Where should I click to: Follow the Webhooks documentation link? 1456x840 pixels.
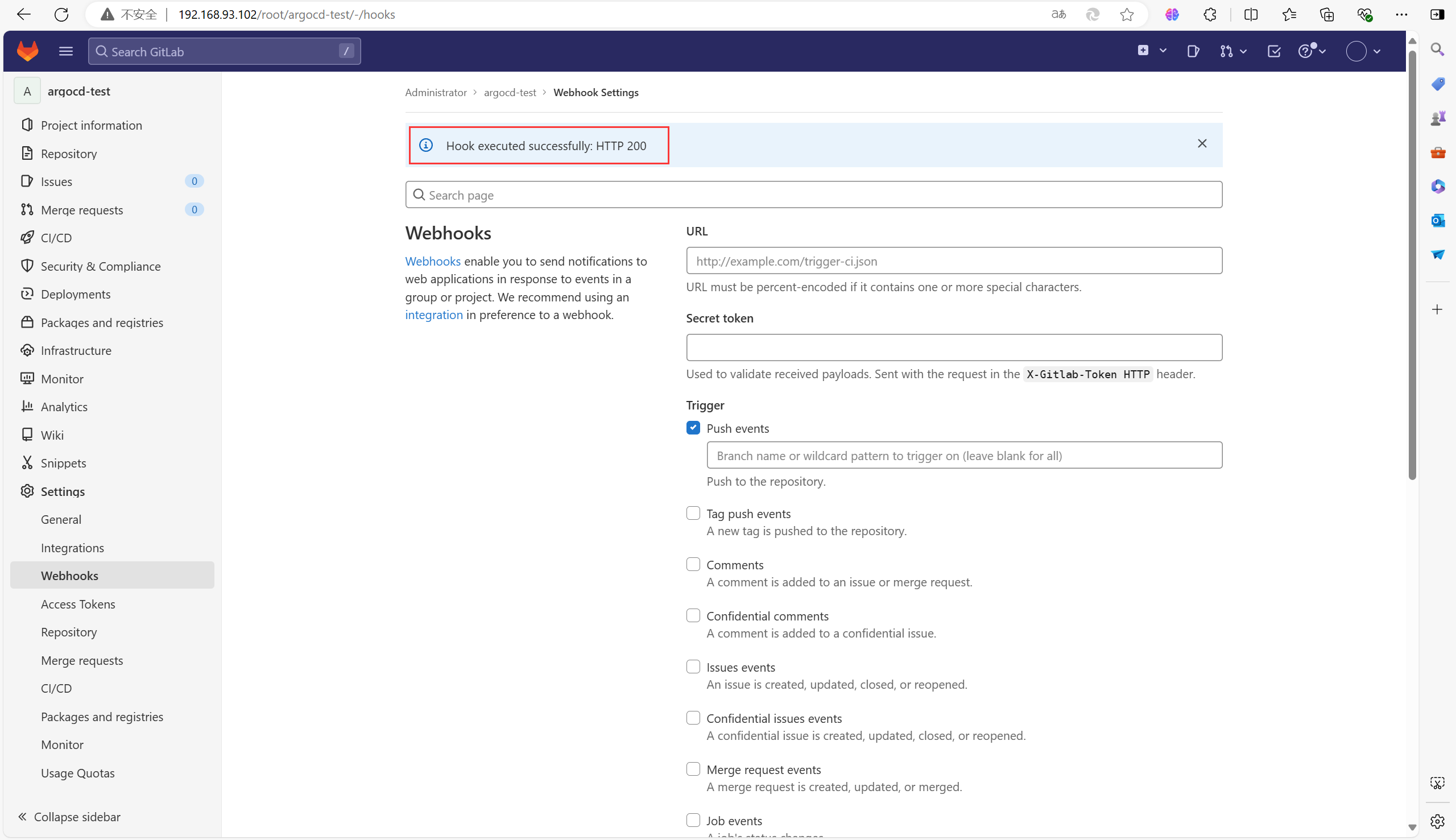(x=433, y=261)
